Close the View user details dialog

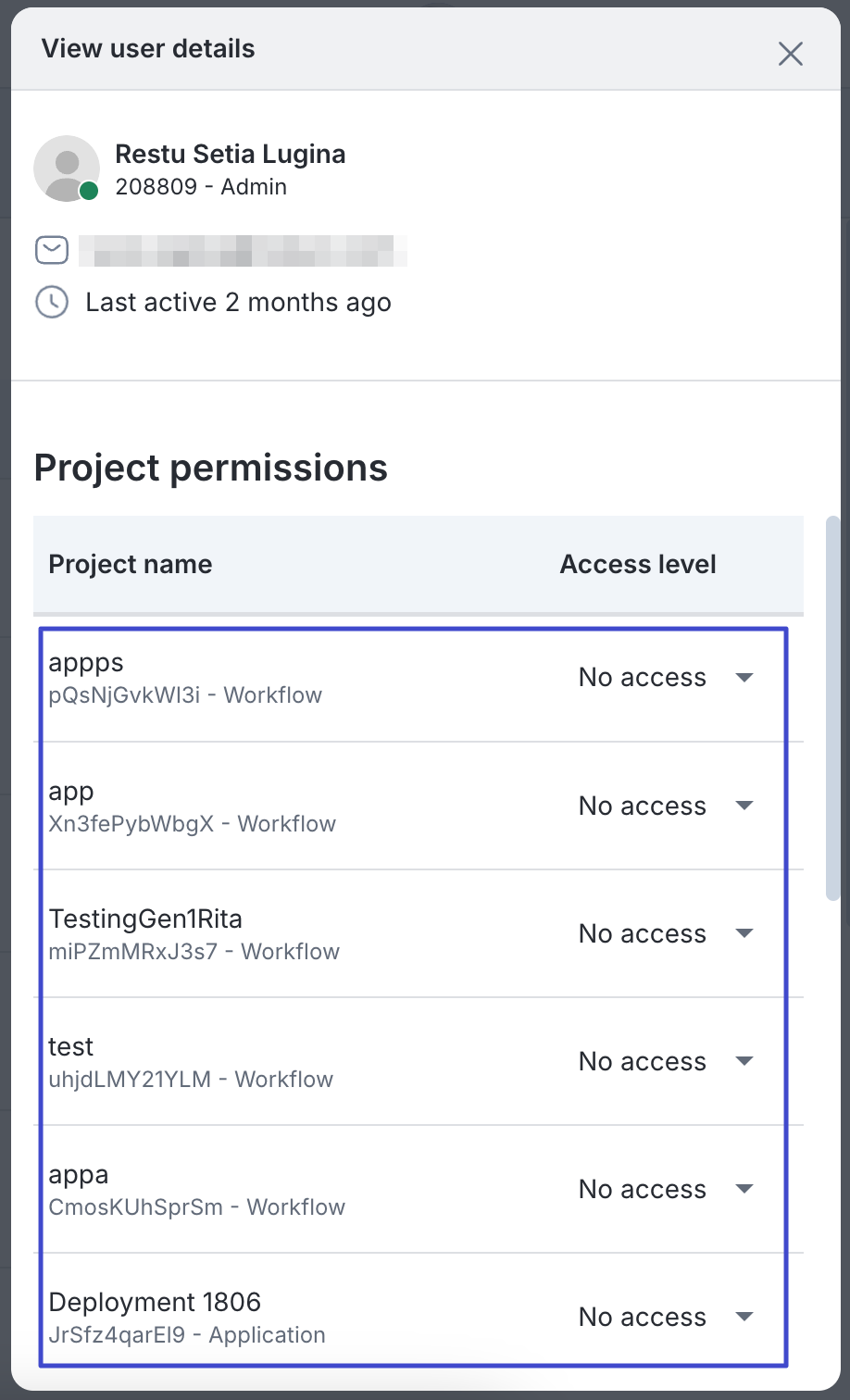790,54
